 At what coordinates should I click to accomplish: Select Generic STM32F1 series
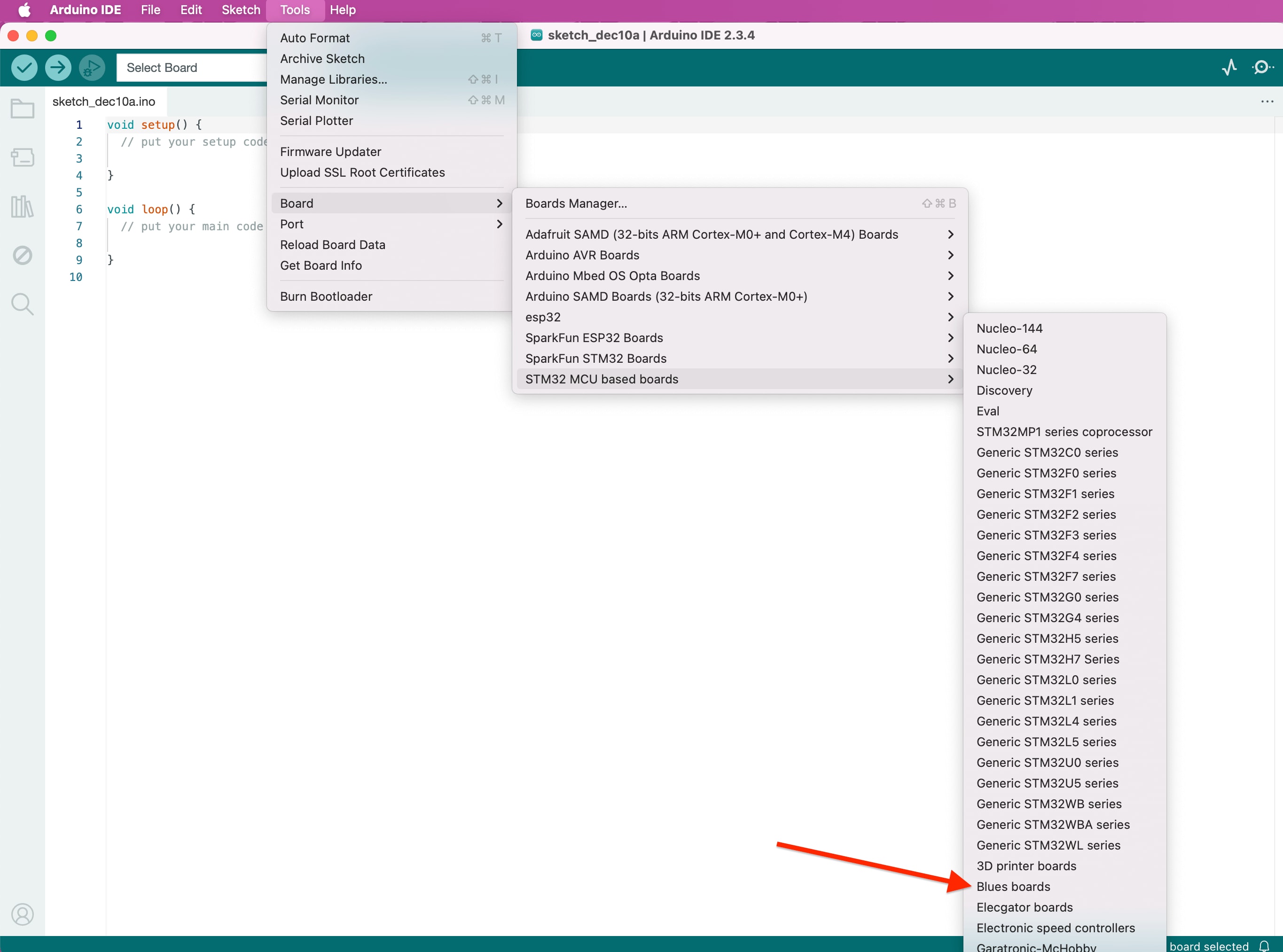[x=1064, y=494]
